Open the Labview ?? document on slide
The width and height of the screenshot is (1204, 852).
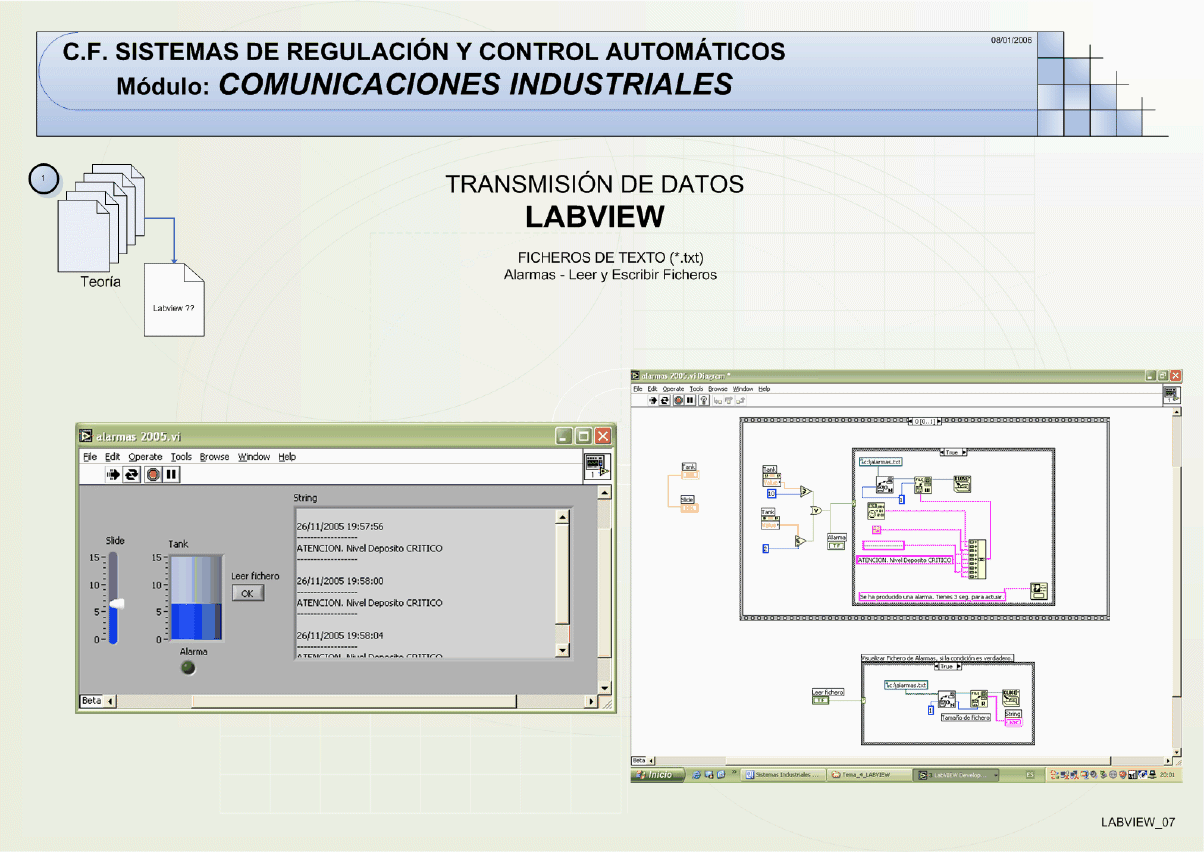(x=174, y=300)
